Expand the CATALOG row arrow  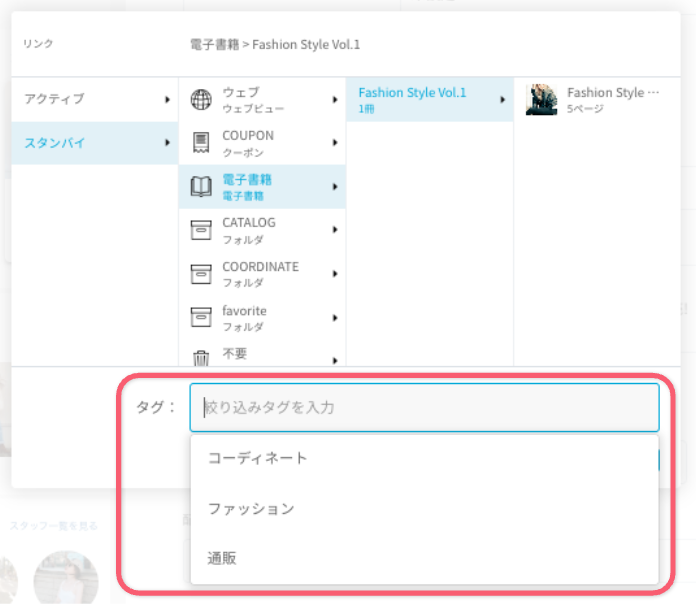(x=335, y=229)
